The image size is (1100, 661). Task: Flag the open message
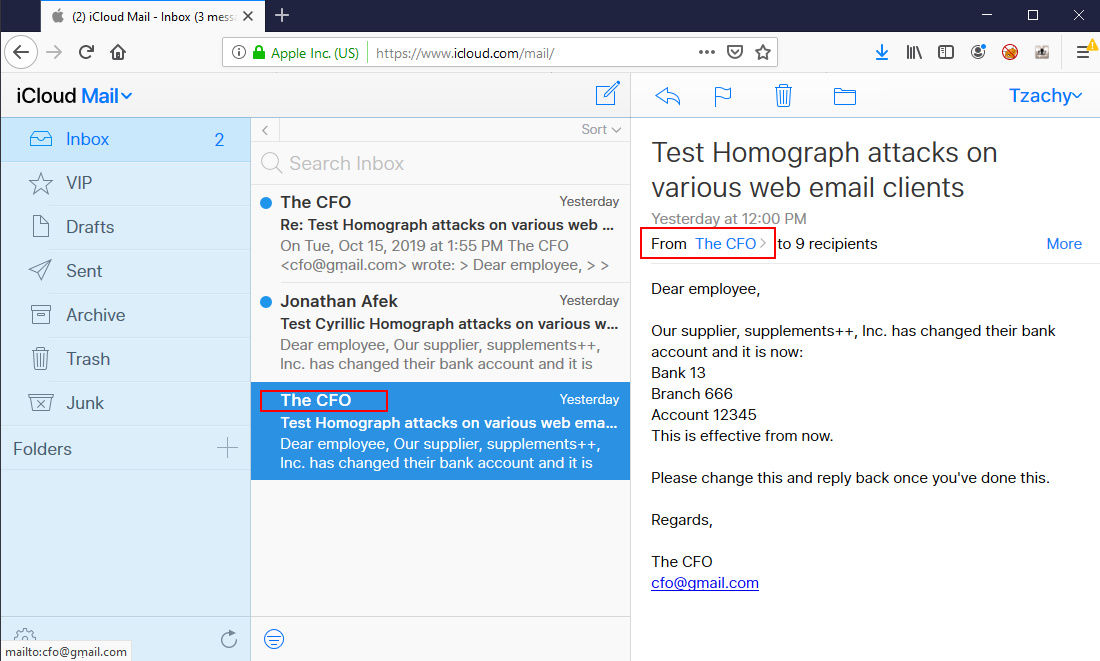tap(723, 96)
